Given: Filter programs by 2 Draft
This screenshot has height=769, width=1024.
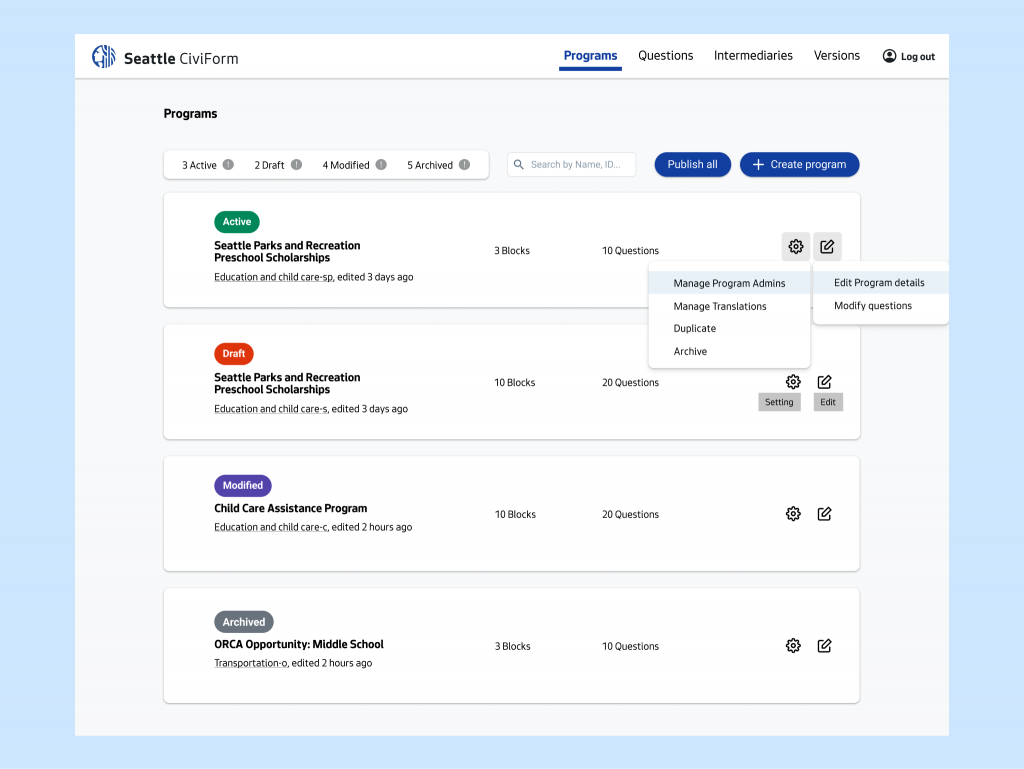Looking at the screenshot, I should (x=269, y=165).
